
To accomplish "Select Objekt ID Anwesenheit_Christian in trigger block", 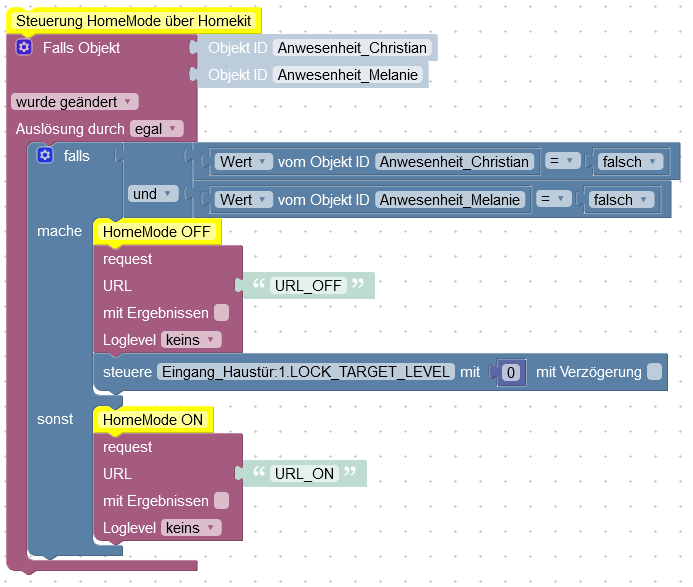I will (x=352, y=48).
